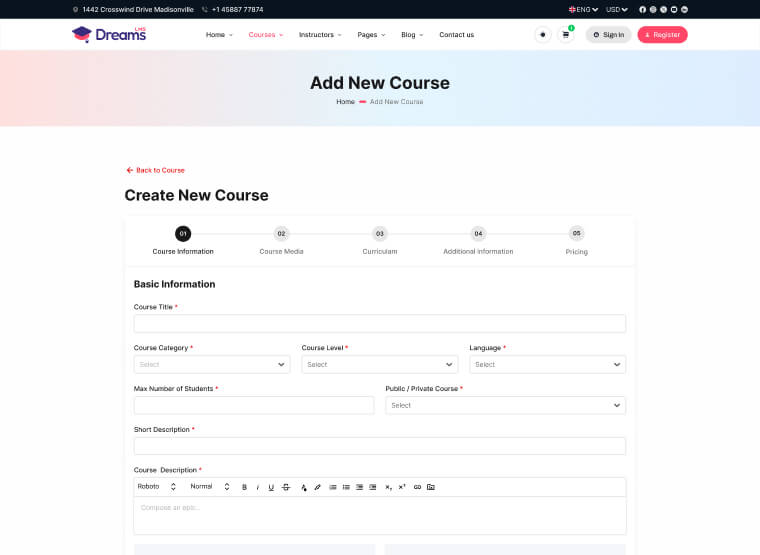Insert an image via the editor toolbar
The width and height of the screenshot is (760, 555).
[x=431, y=487]
